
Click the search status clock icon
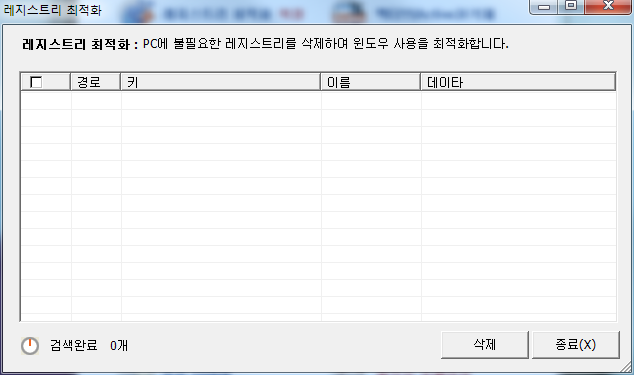[30, 346]
